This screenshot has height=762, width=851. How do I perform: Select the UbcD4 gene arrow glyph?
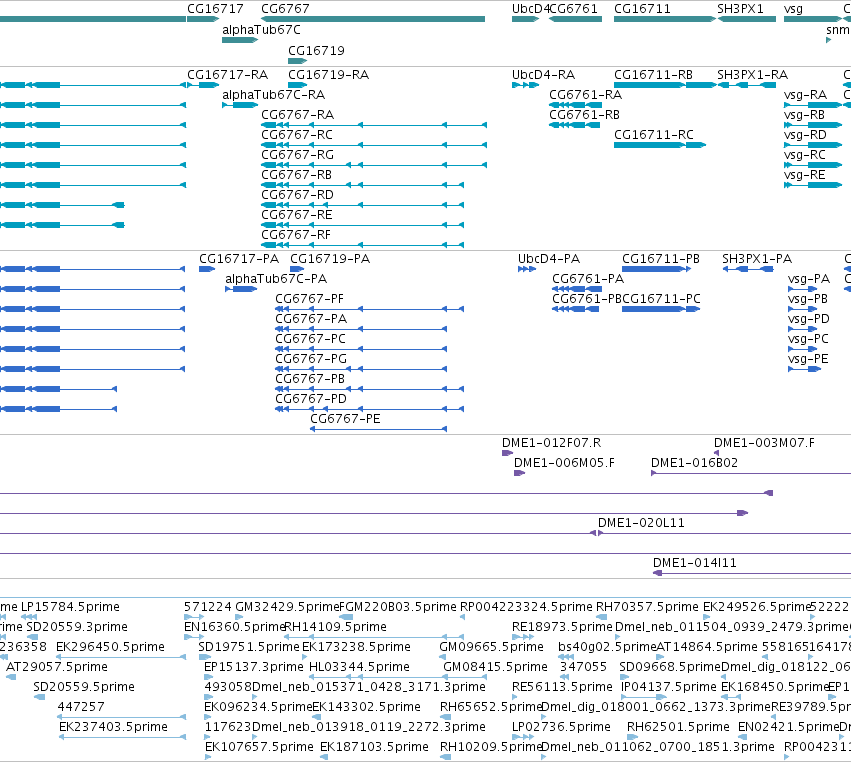point(525,19)
